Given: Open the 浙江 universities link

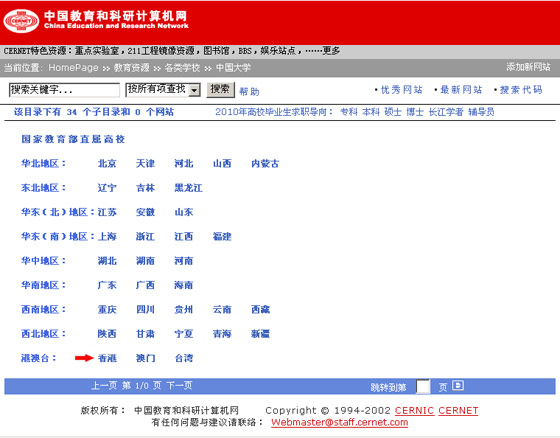Looking at the screenshot, I should [x=145, y=237].
